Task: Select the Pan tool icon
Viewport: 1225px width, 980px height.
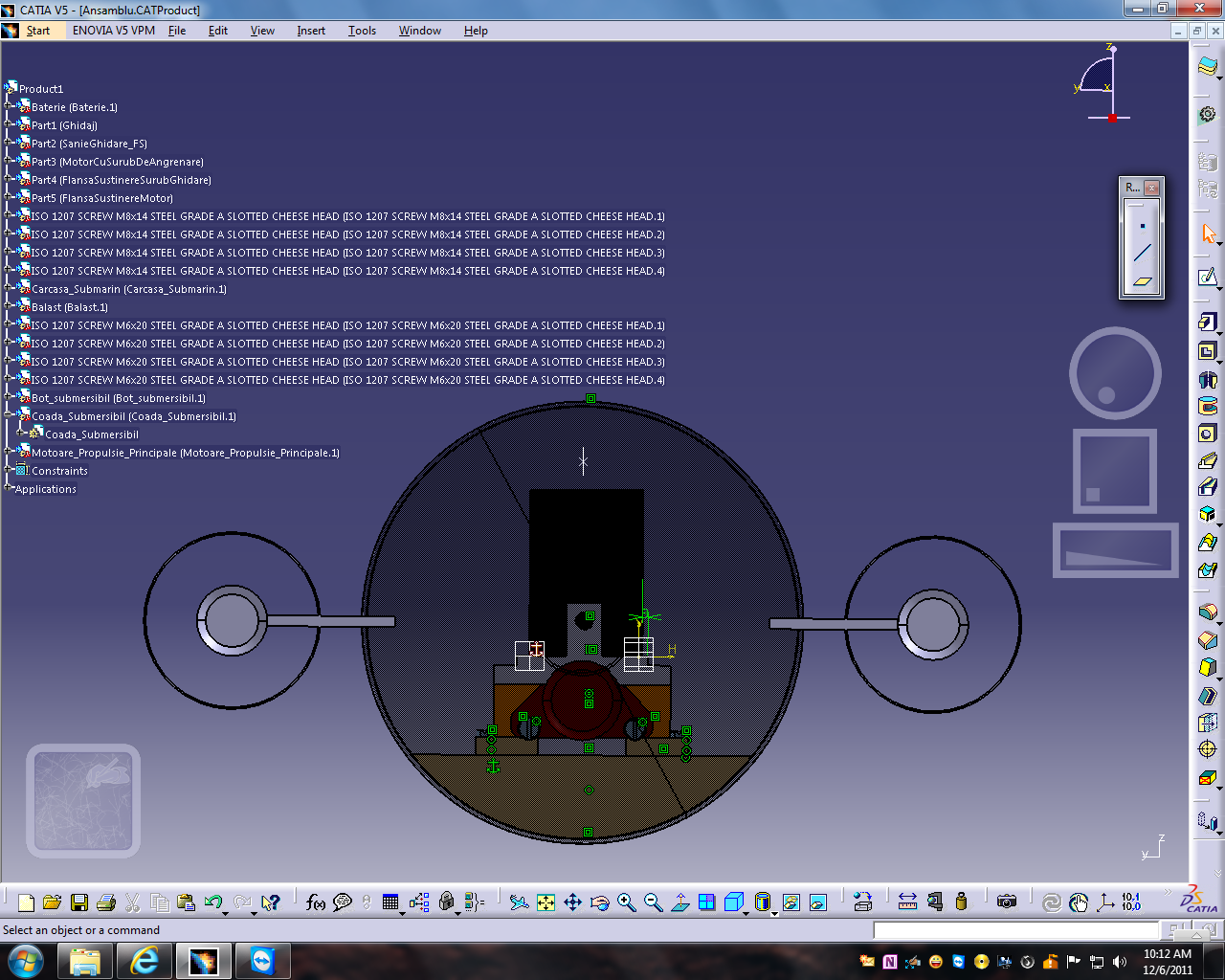Action: pos(572,902)
